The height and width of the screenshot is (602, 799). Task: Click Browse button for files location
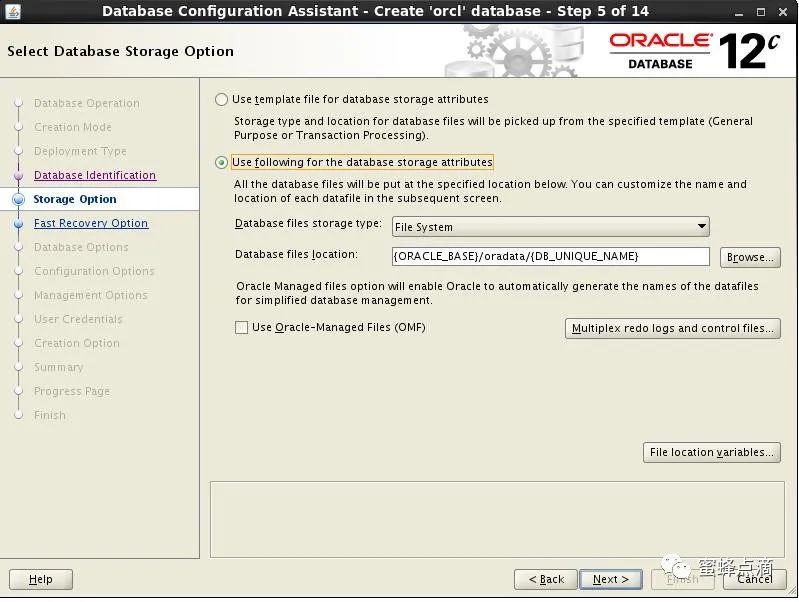pyautogui.click(x=750, y=257)
